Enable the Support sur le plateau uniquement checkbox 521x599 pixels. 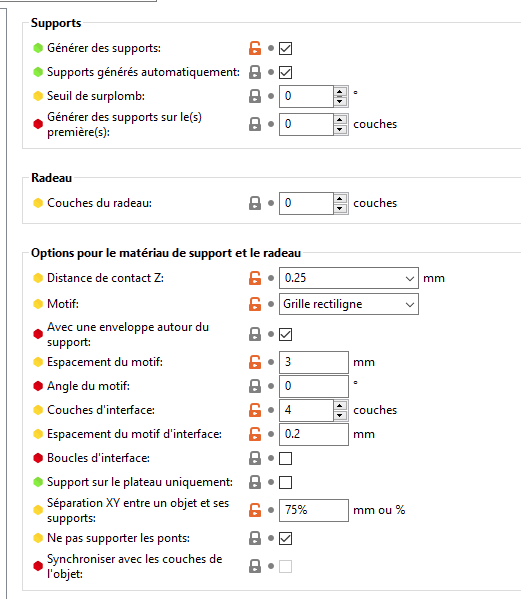click(x=285, y=482)
